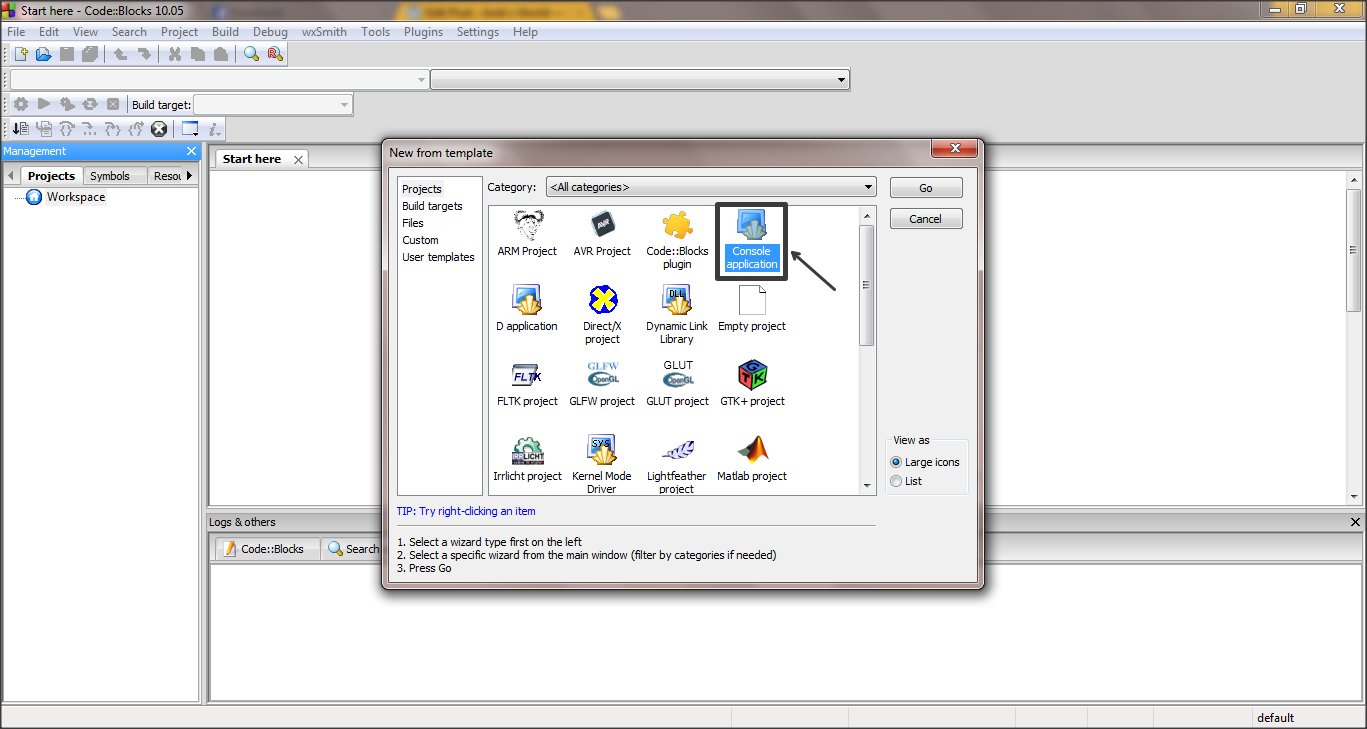Select Files wizard type

point(413,223)
